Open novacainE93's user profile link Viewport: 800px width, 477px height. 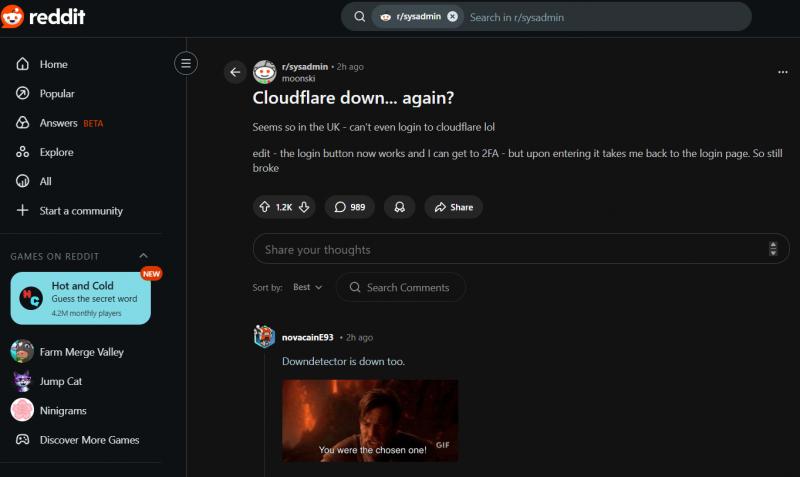(307, 337)
